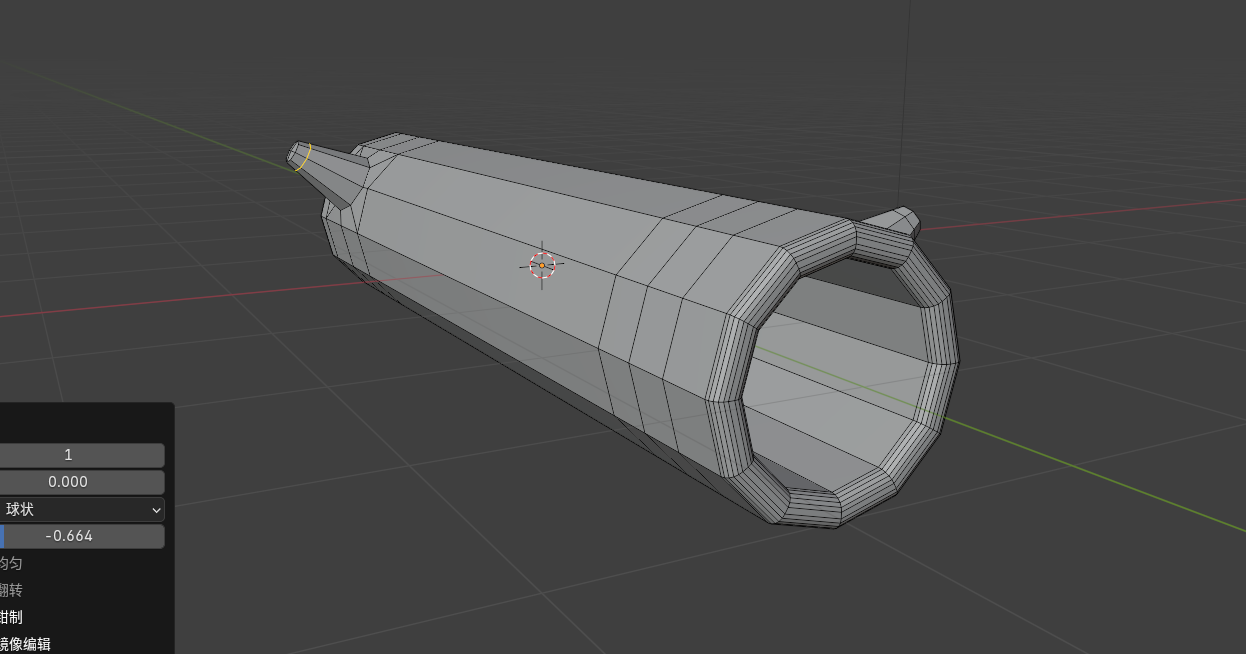The height and width of the screenshot is (654, 1246).
Task: Click the red X axis line right of the model
Action: click(x=1100, y=212)
